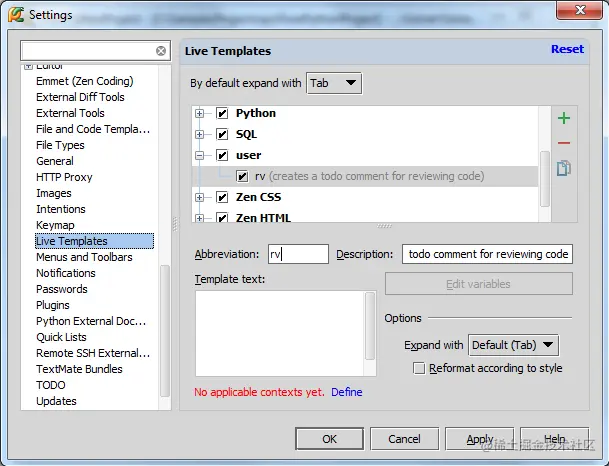Click the Edit variables button
This screenshot has height=466, width=609.
(x=478, y=284)
